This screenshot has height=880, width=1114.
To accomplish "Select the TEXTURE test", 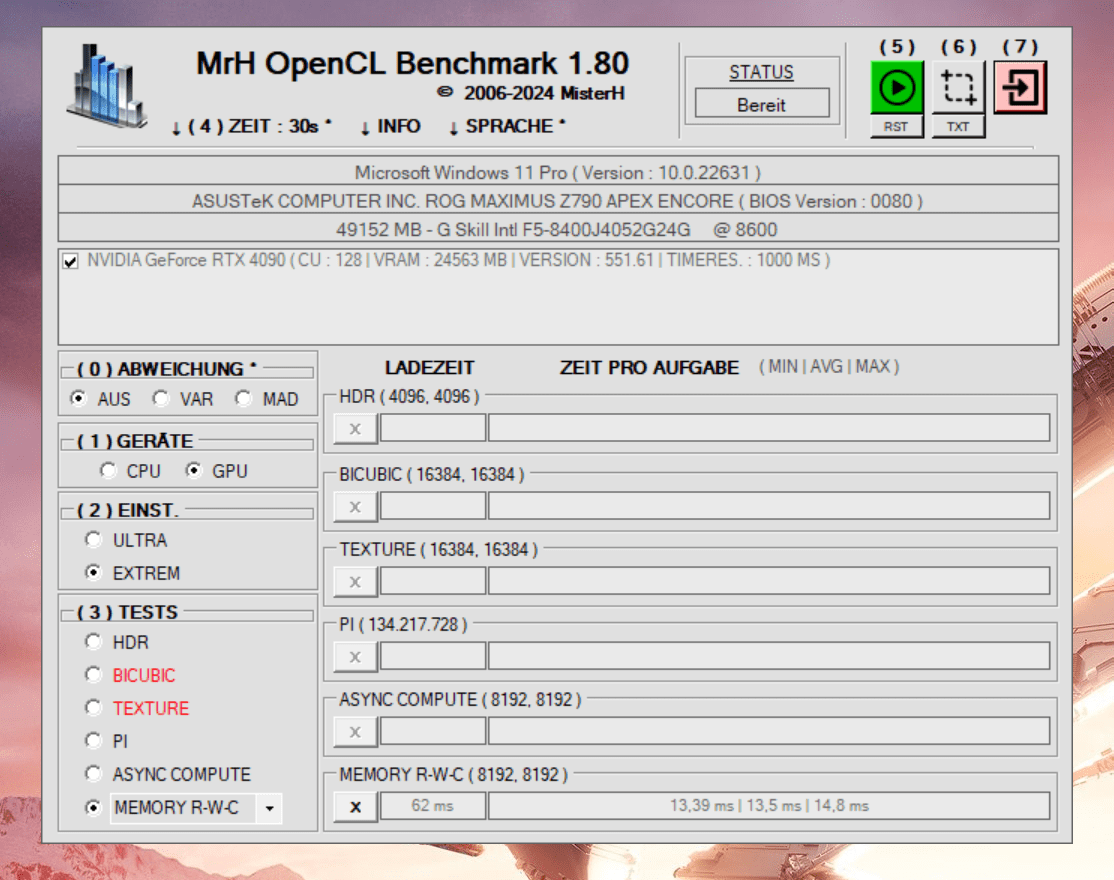I will (93, 707).
